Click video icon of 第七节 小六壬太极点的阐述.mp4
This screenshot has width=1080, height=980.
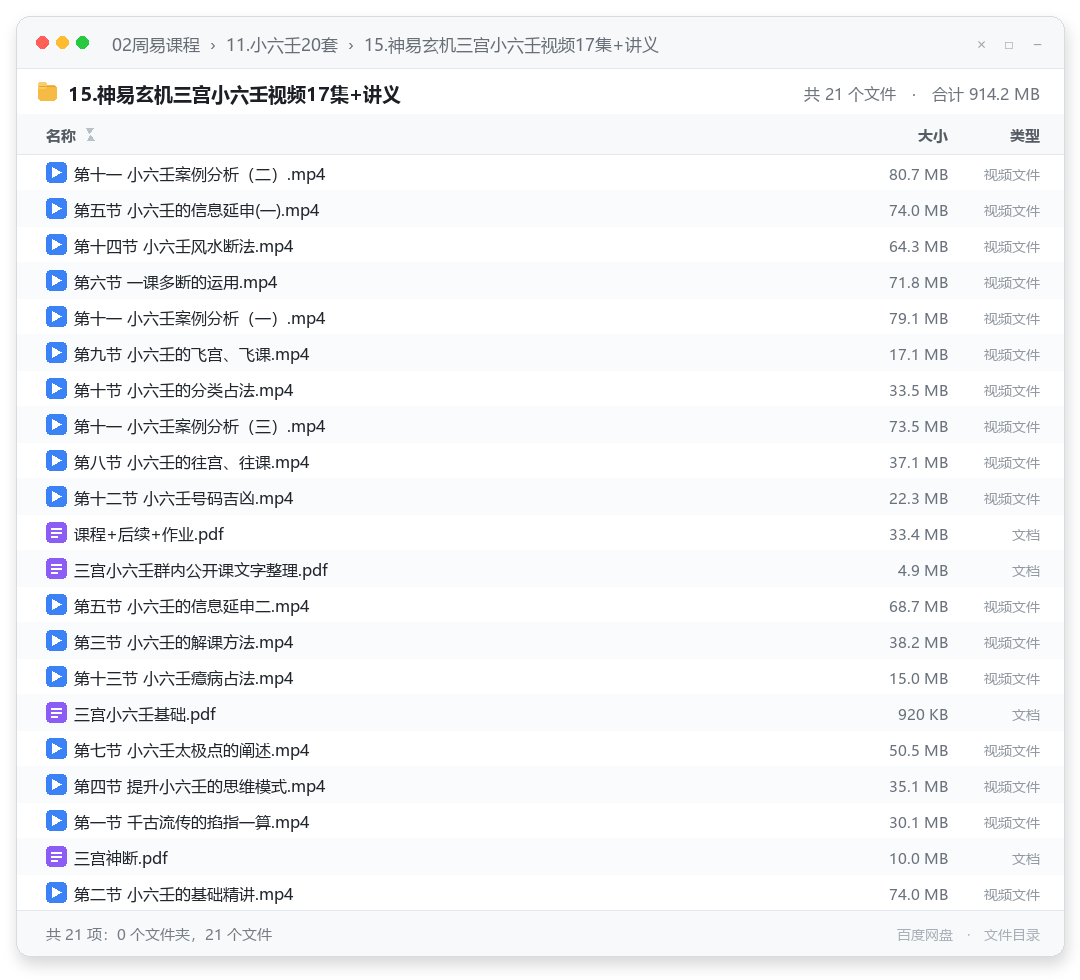pos(56,749)
